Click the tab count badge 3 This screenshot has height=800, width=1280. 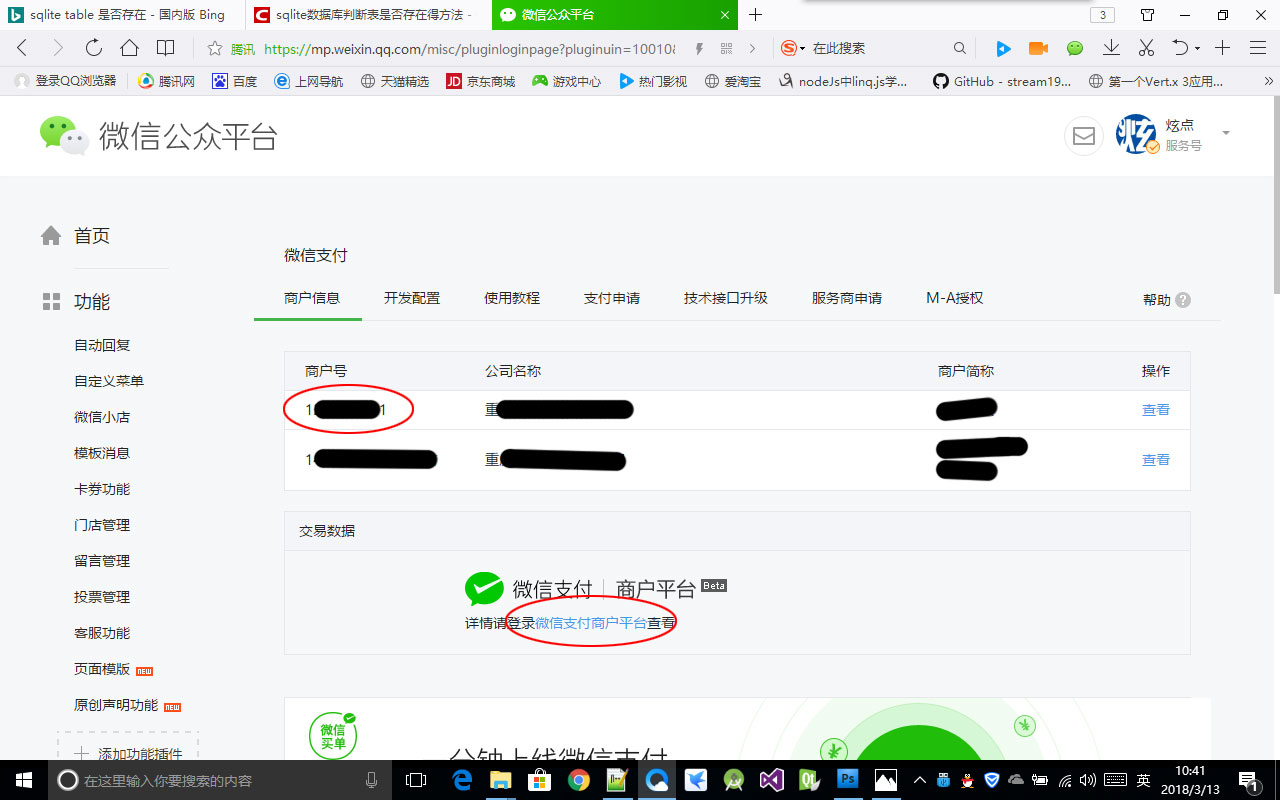click(1102, 15)
